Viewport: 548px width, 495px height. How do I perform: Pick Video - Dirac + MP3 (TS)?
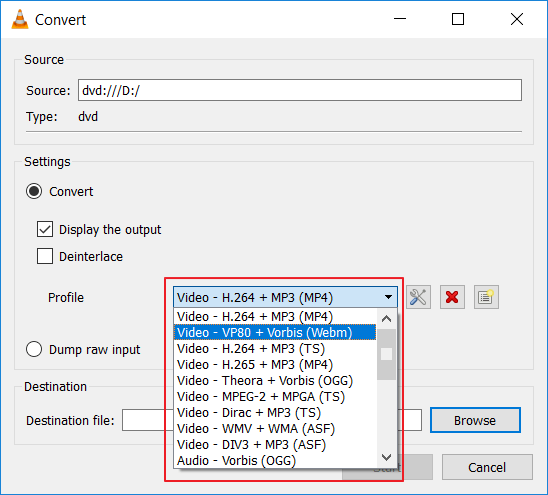pyautogui.click(x=275, y=413)
